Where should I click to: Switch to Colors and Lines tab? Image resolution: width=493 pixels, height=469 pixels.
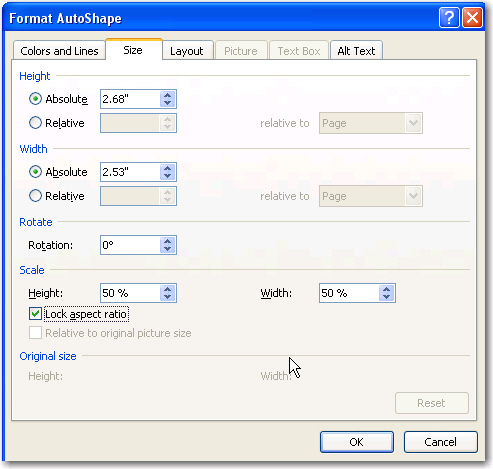click(x=59, y=51)
